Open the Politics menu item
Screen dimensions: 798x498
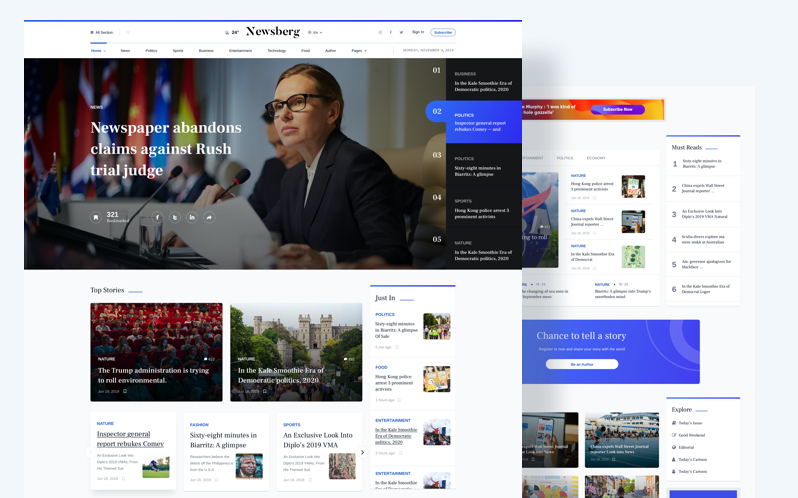click(151, 50)
